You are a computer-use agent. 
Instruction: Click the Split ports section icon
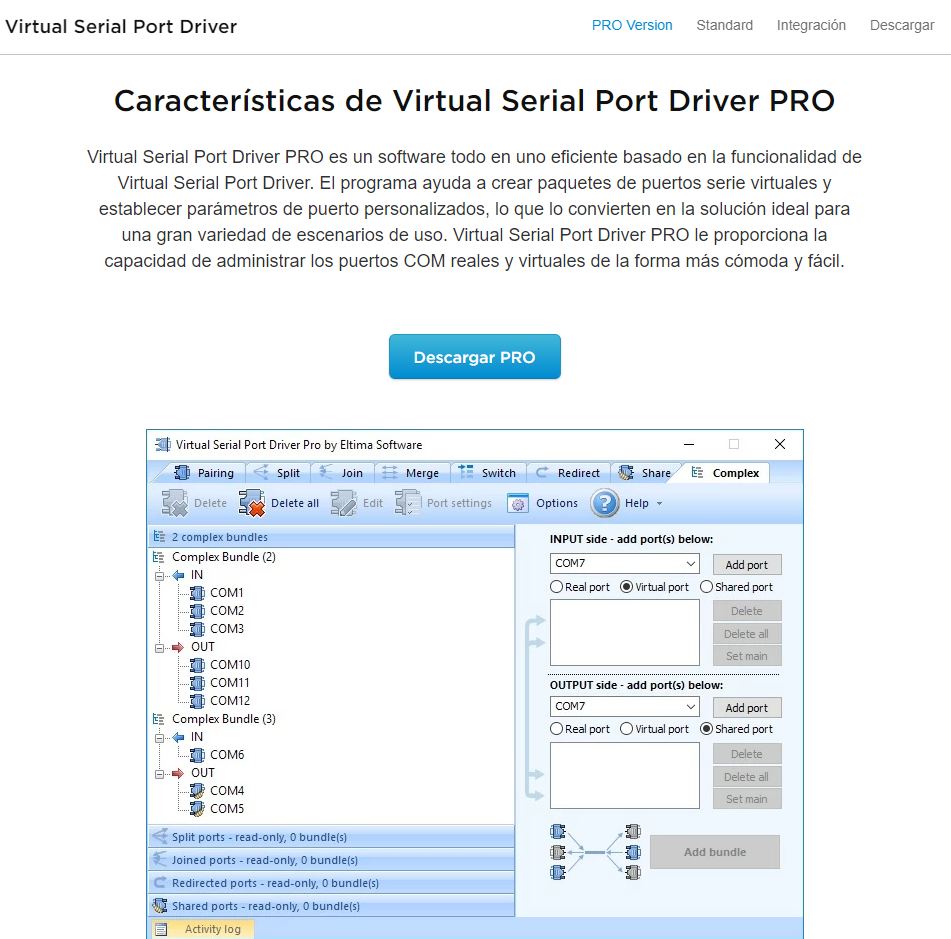tap(160, 836)
